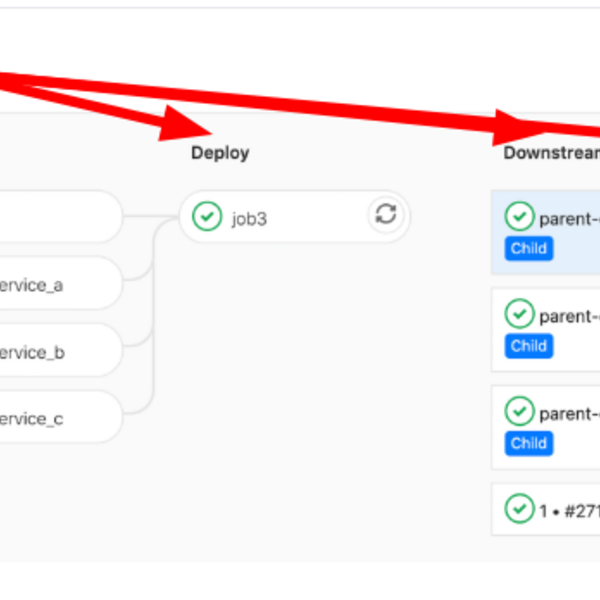
Task: Click the Child badge on the first downstream pipeline
Action: (x=528, y=248)
